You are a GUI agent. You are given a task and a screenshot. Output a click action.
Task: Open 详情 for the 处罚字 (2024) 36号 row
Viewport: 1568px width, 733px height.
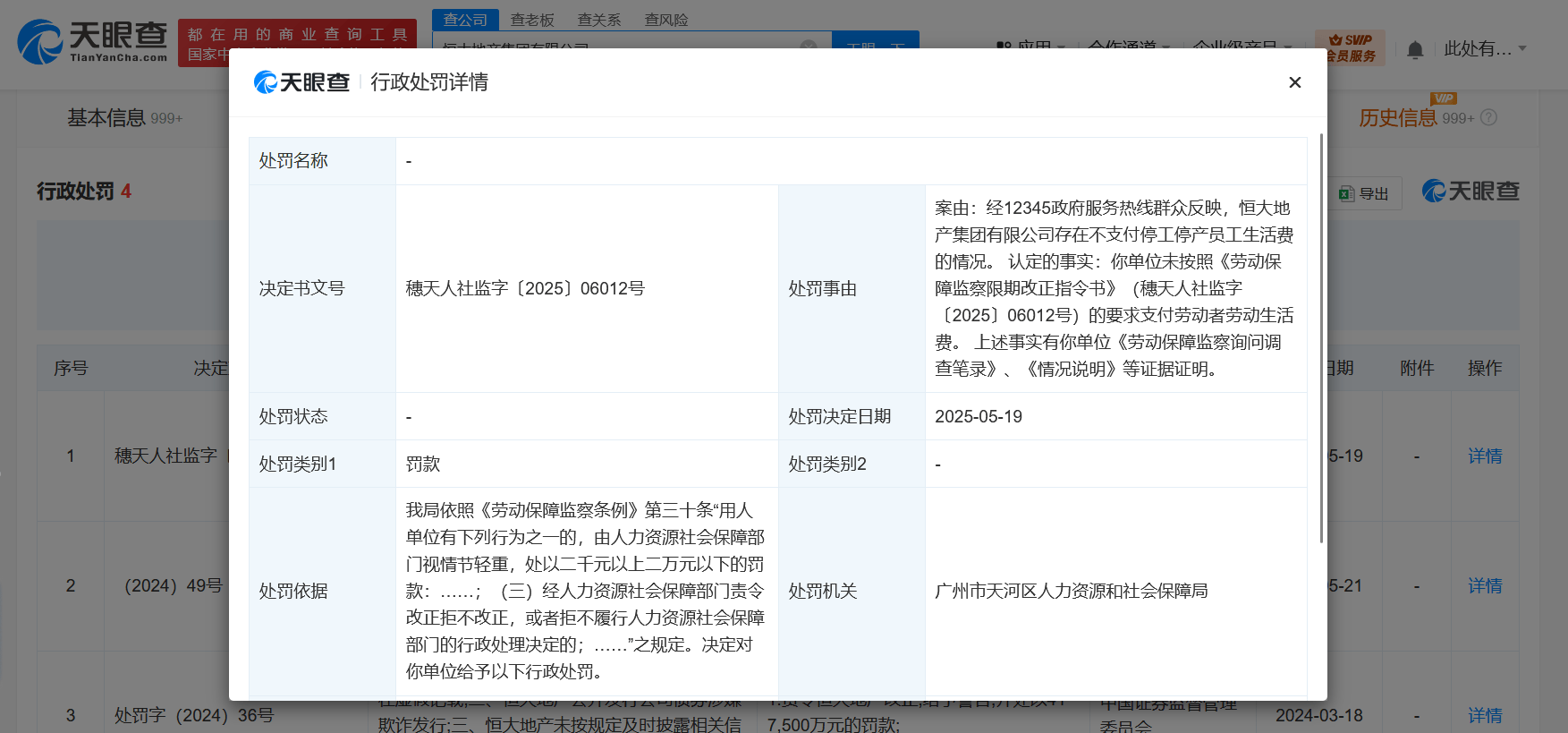pyautogui.click(x=1485, y=716)
